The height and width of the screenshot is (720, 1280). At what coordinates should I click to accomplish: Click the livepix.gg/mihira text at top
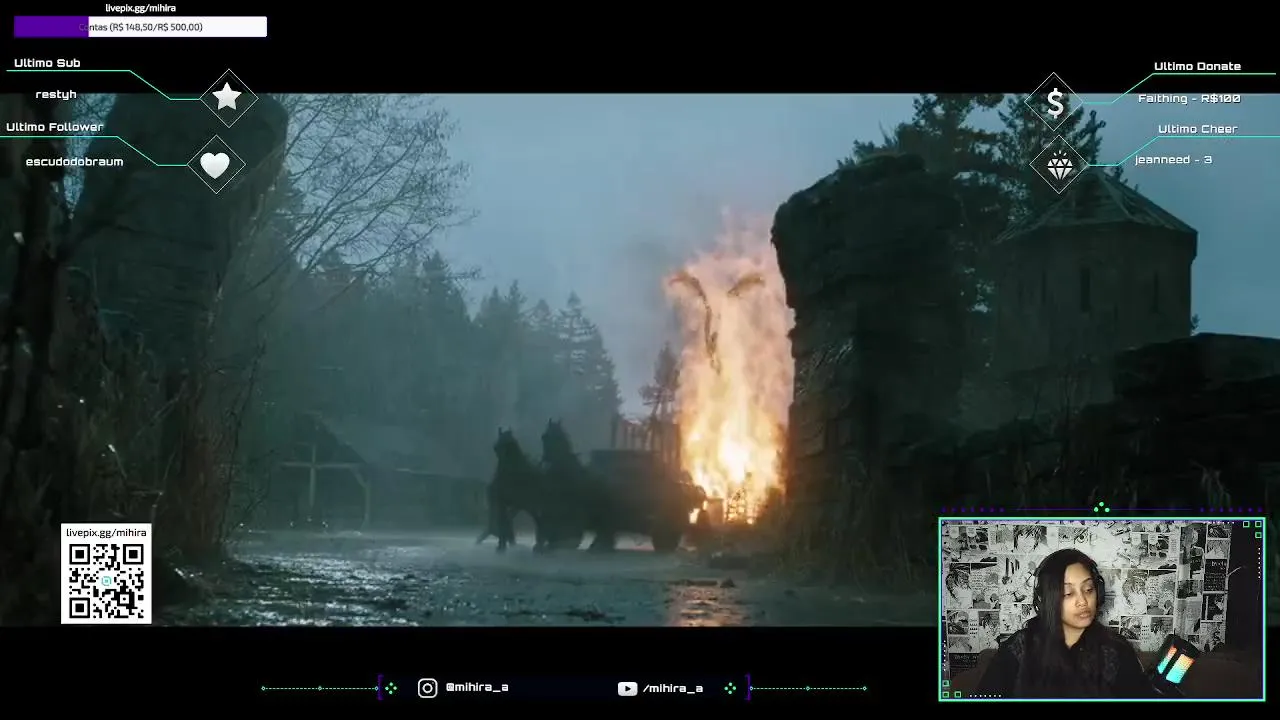point(140,8)
